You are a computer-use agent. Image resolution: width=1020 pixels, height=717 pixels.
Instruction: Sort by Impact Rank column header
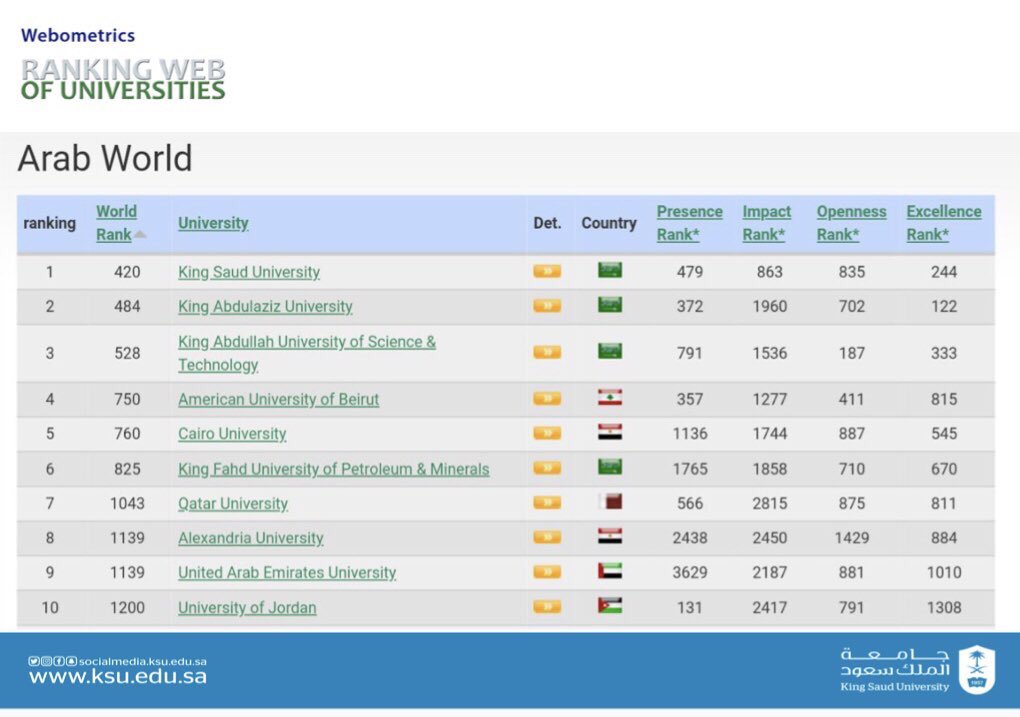pos(767,223)
